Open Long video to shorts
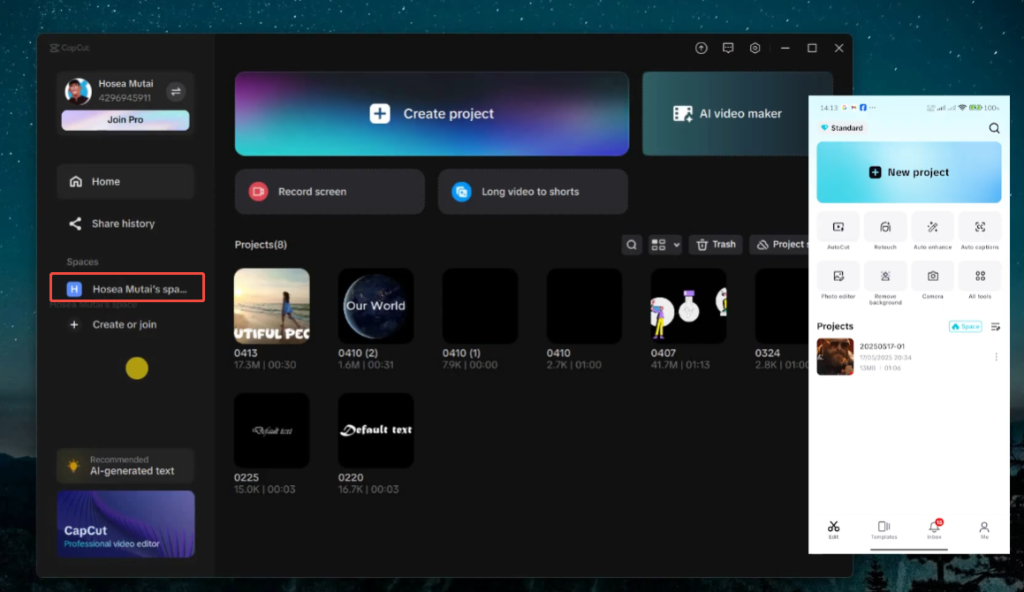Viewport: 1024px width, 592px height. [533, 191]
